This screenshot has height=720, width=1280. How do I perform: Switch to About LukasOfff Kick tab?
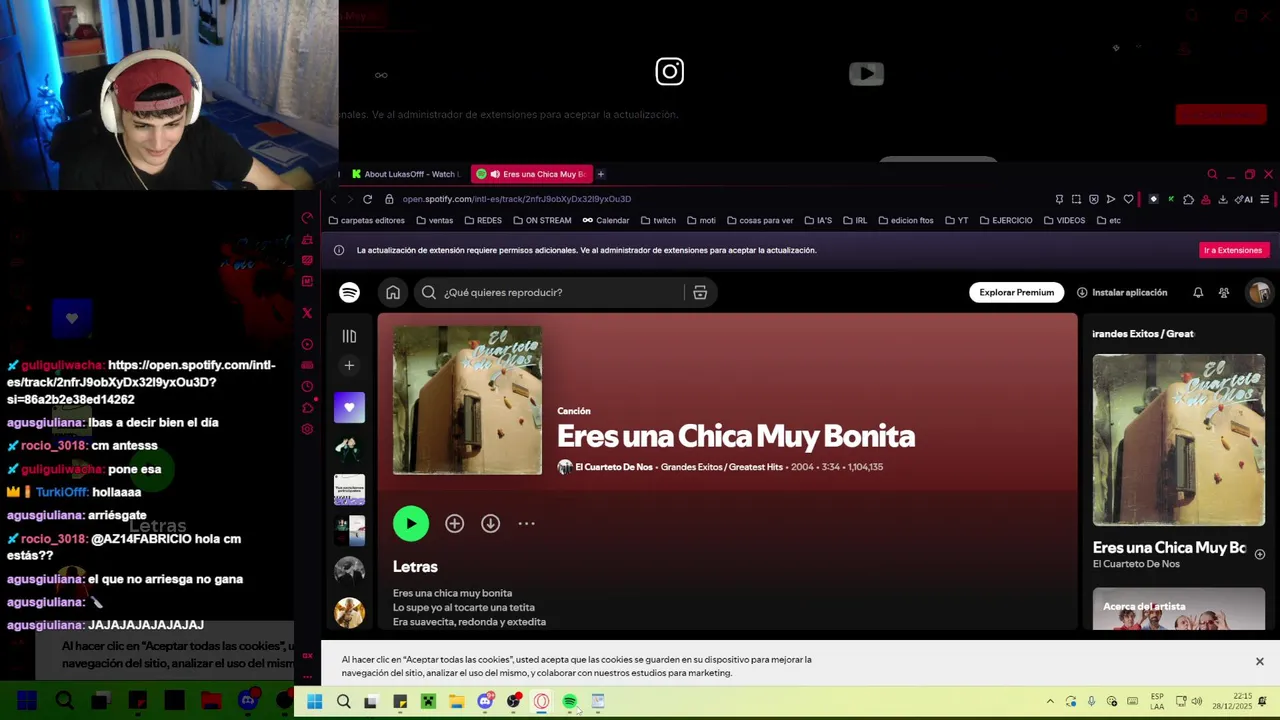tap(406, 174)
